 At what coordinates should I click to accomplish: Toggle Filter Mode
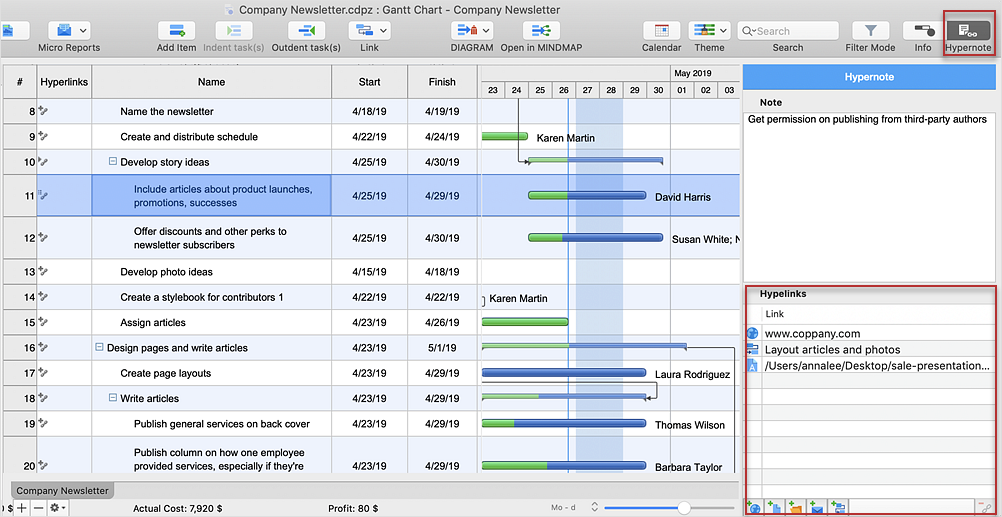(x=870, y=31)
